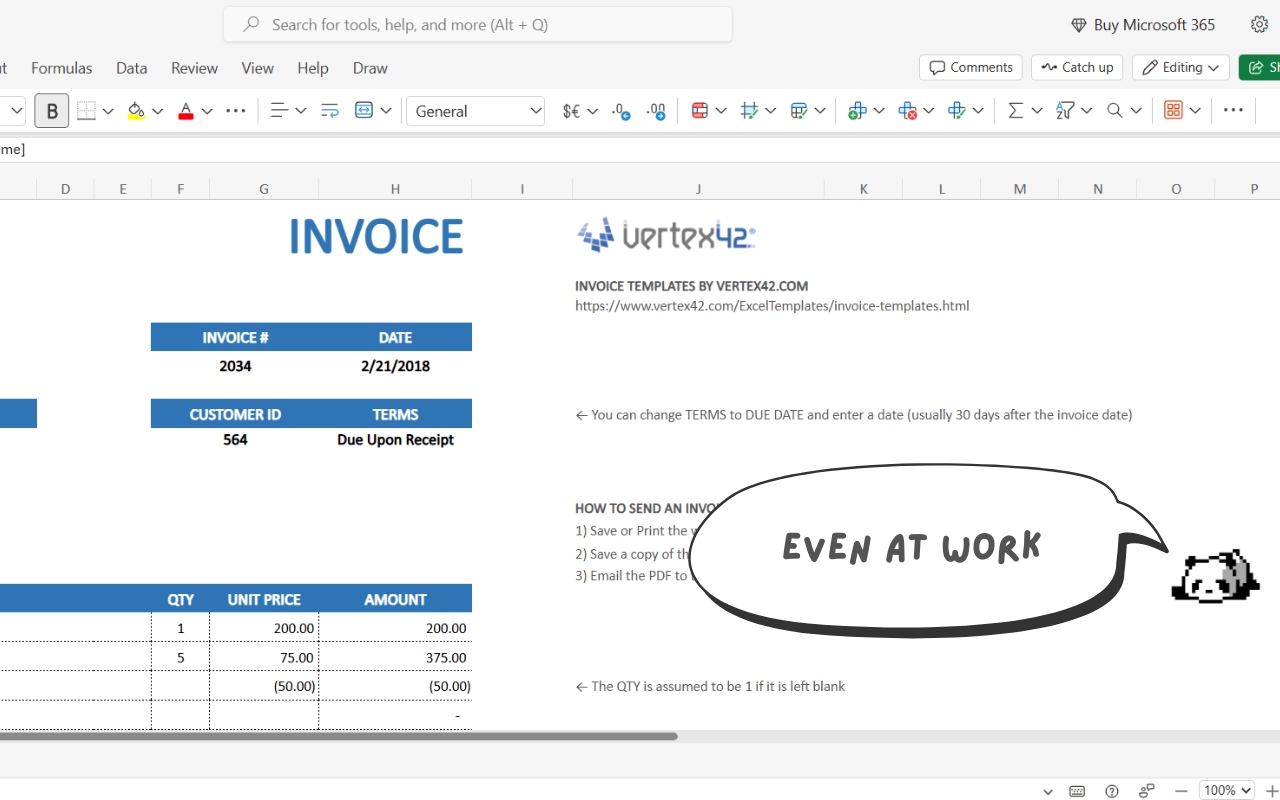Apply the red font color
Image resolution: width=1280 pixels, height=800 pixels.
click(x=185, y=111)
